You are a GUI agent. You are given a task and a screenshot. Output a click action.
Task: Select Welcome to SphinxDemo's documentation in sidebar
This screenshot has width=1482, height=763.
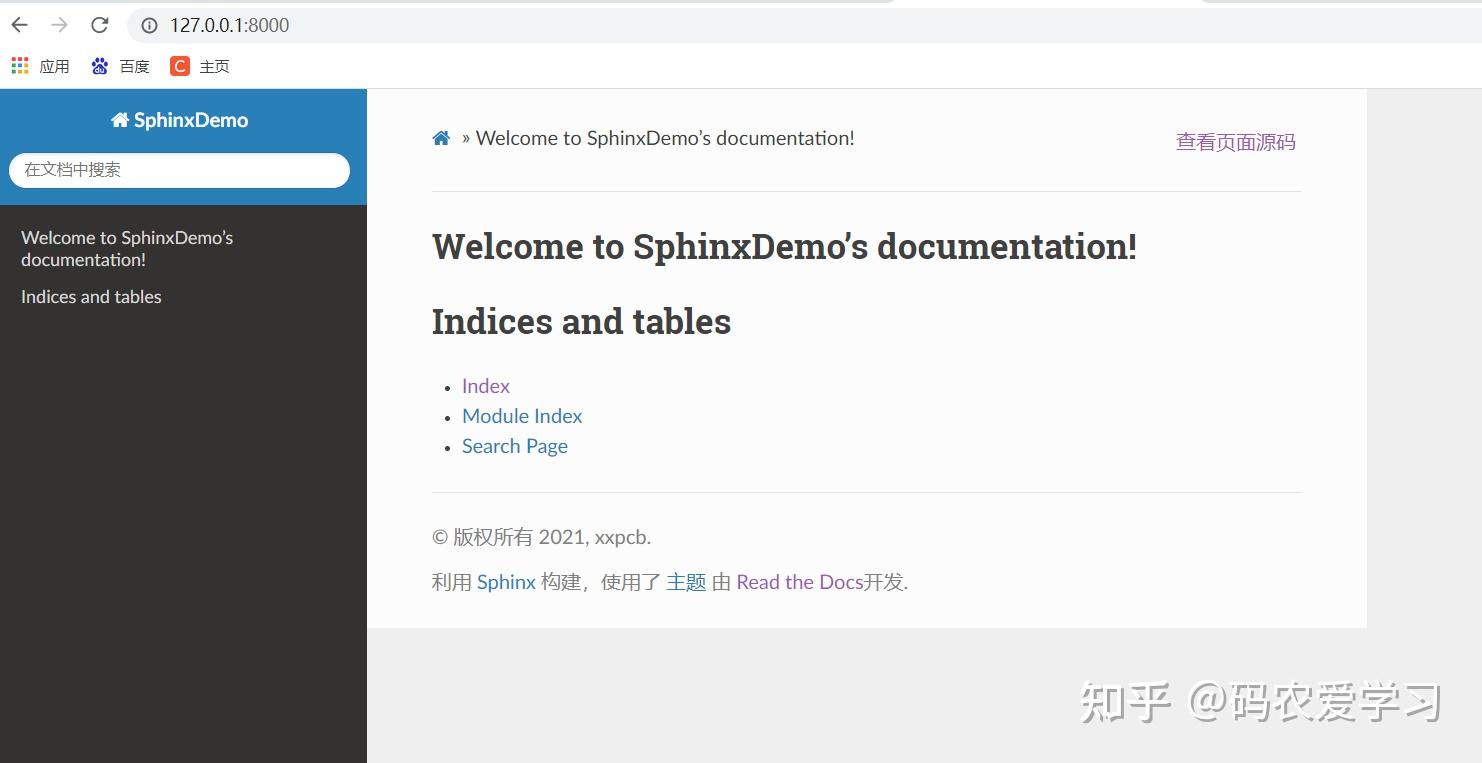tap(126, 248)
